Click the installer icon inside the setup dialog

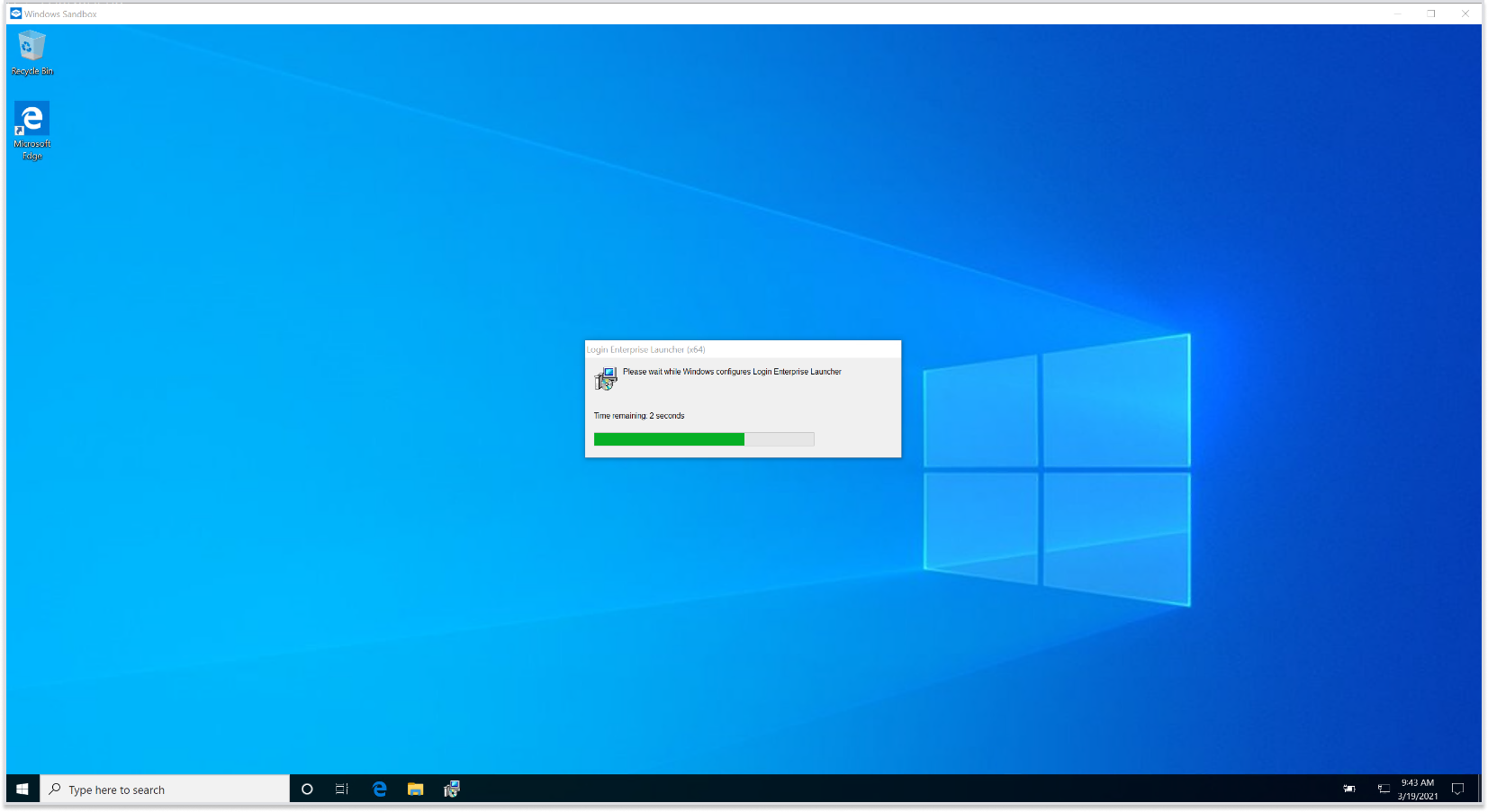click(606, 378)
